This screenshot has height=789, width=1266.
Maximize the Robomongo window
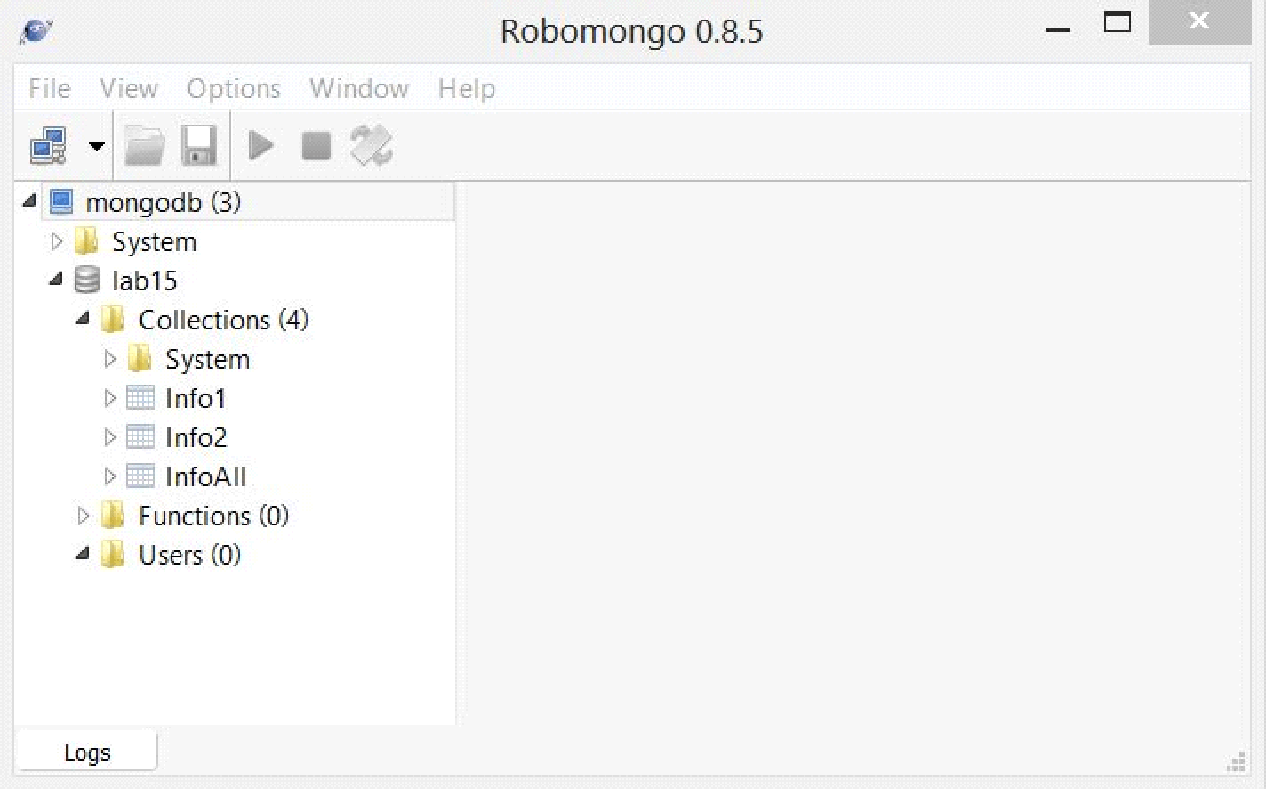[1118, 22]
